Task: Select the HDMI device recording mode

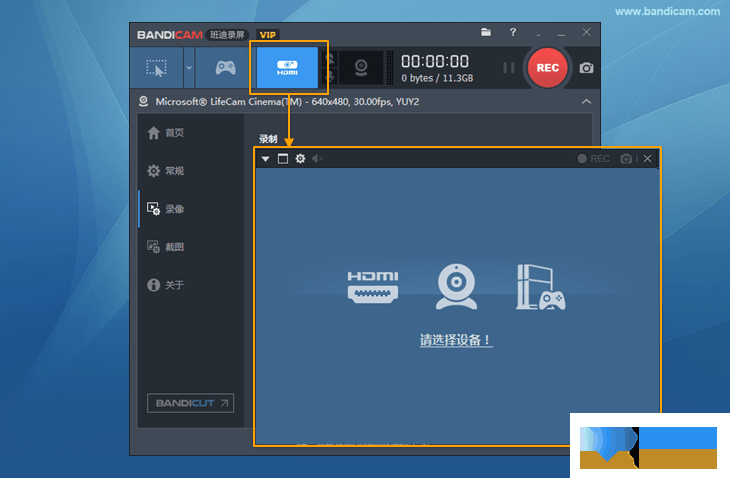Action: pos(287,68)
